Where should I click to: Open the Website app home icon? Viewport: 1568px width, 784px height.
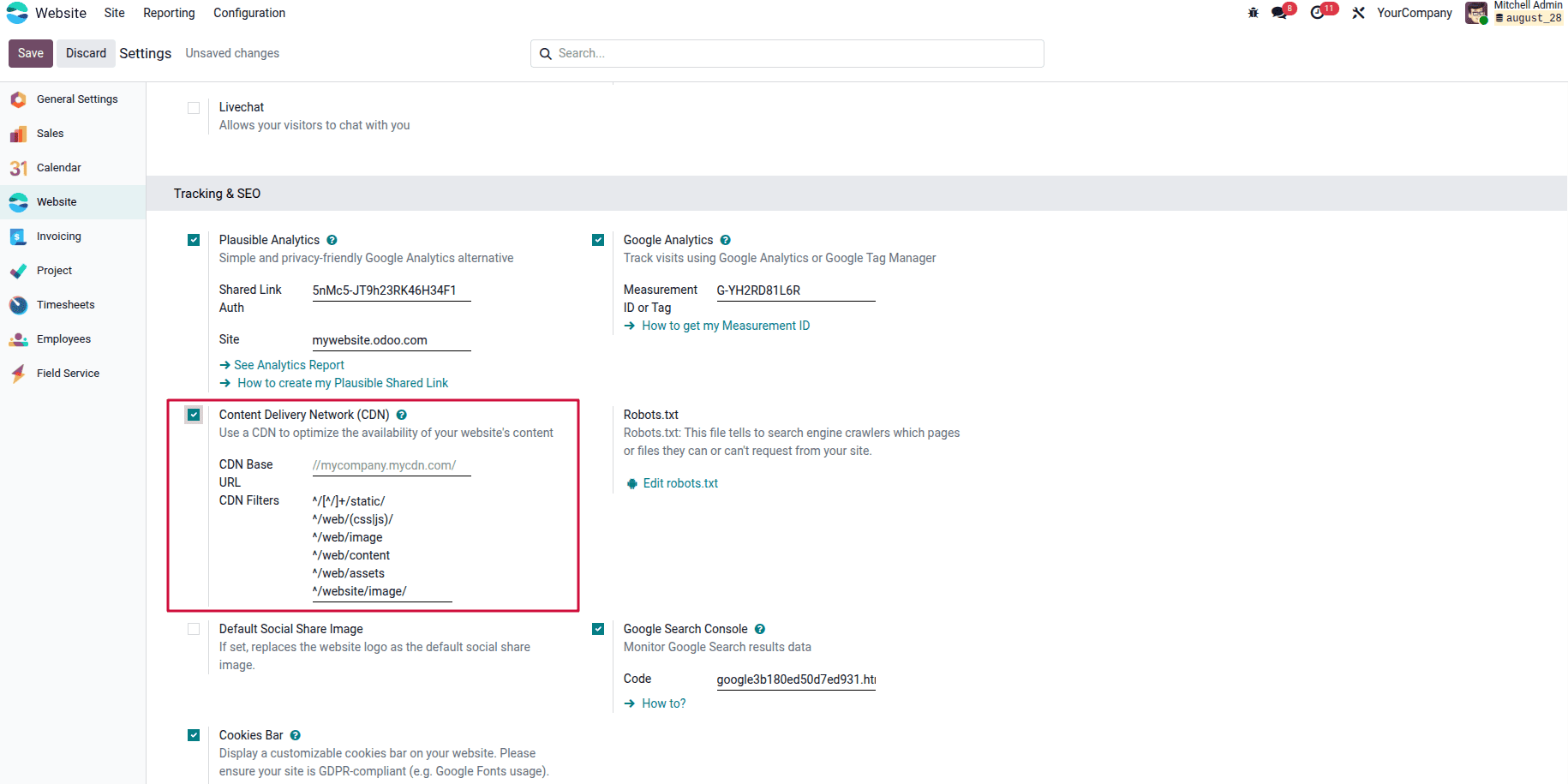(x=17, y=13)
